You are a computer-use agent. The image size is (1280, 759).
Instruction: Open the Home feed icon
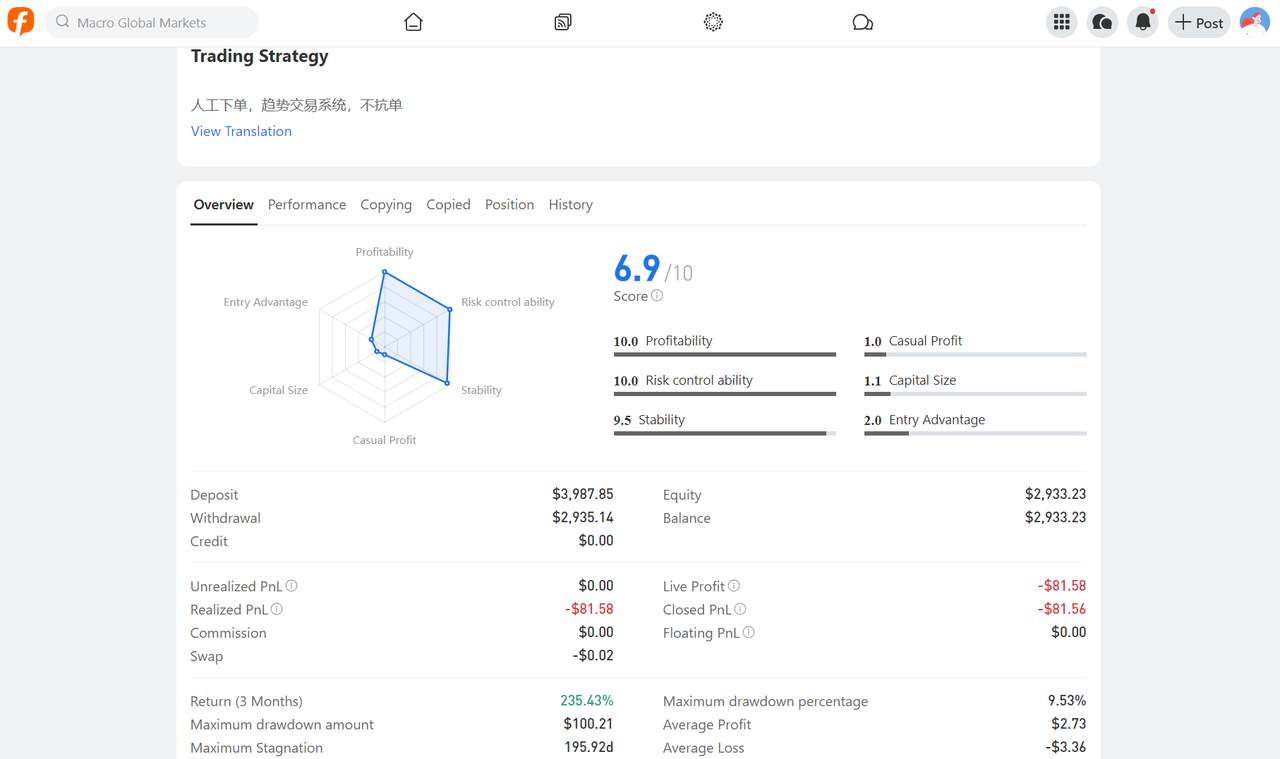click(x=413, y=21)
